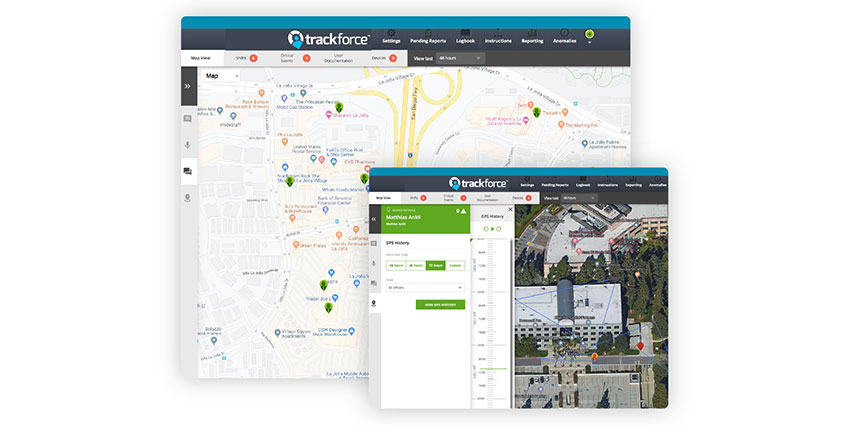Collapse the officer panel with double chevron
The image size is (850, 425).
374,218
